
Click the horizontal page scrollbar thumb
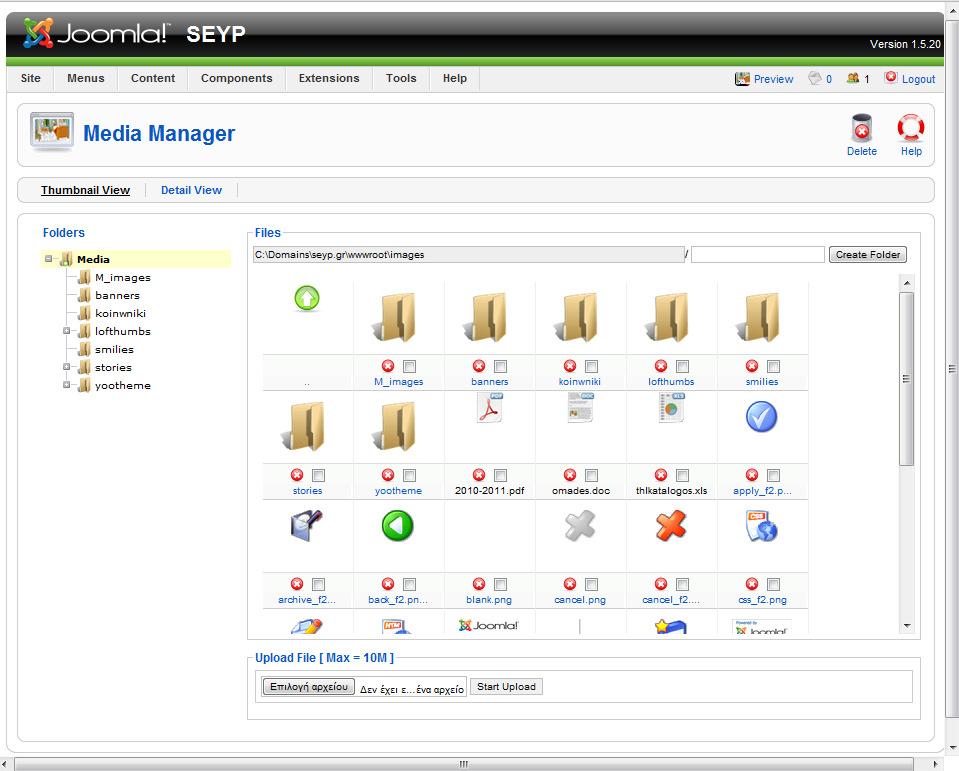464,764
